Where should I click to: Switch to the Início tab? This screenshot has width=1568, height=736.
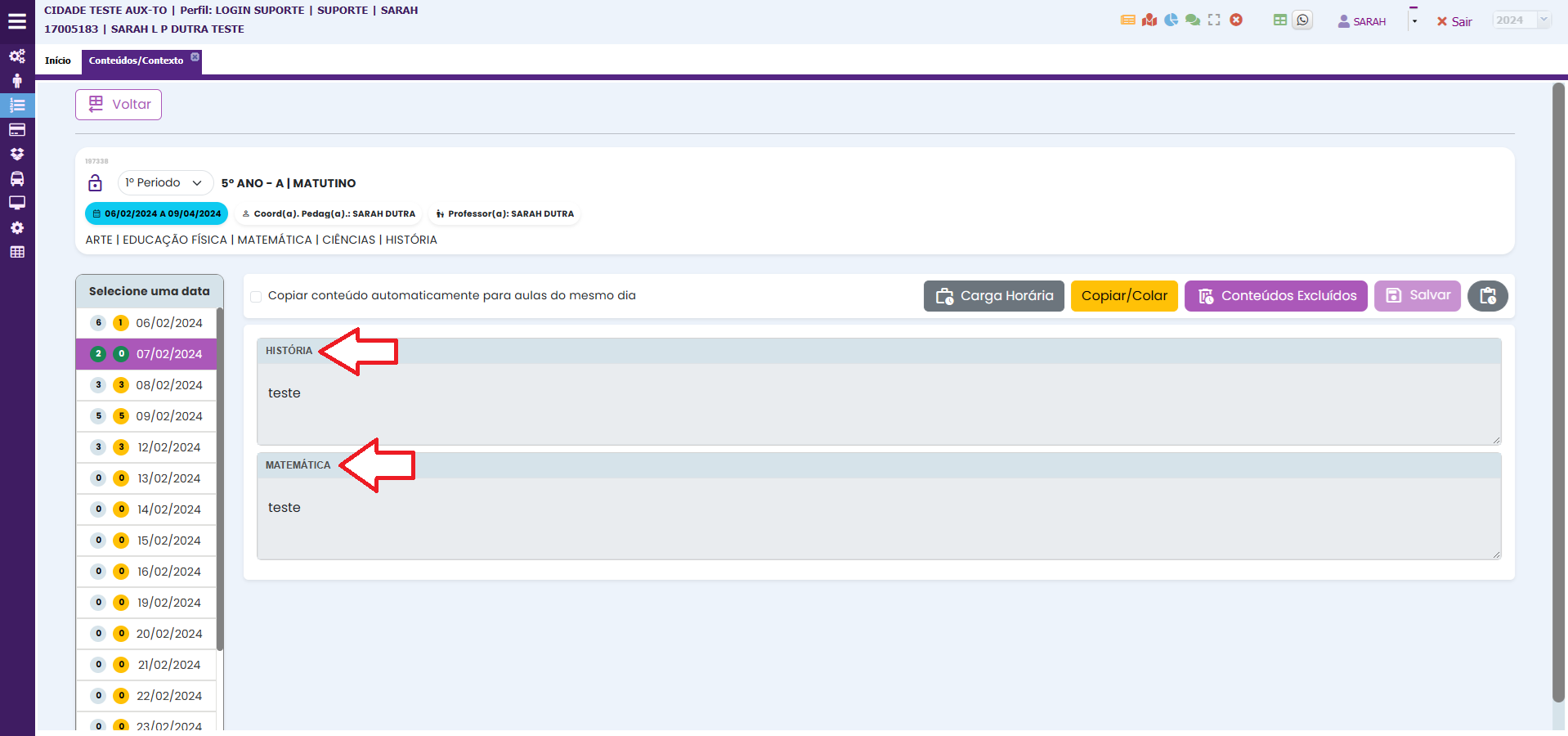[x=58, y=61]
